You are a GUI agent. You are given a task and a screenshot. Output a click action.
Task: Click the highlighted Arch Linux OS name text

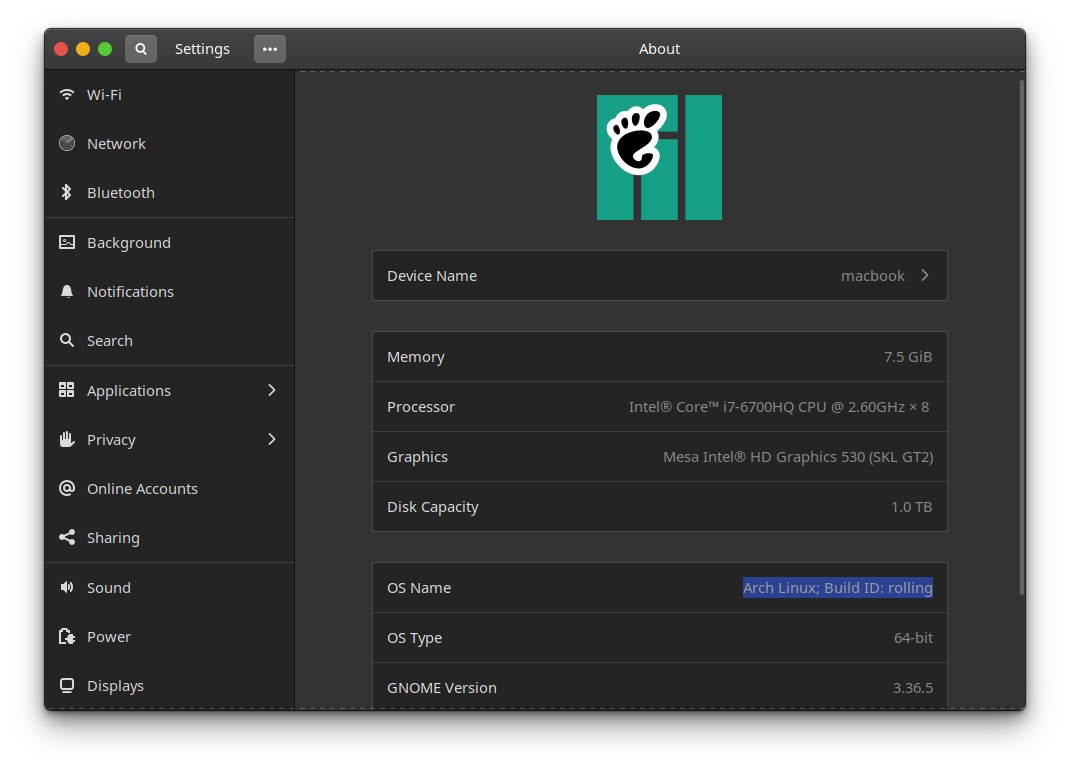click(837, 587)
